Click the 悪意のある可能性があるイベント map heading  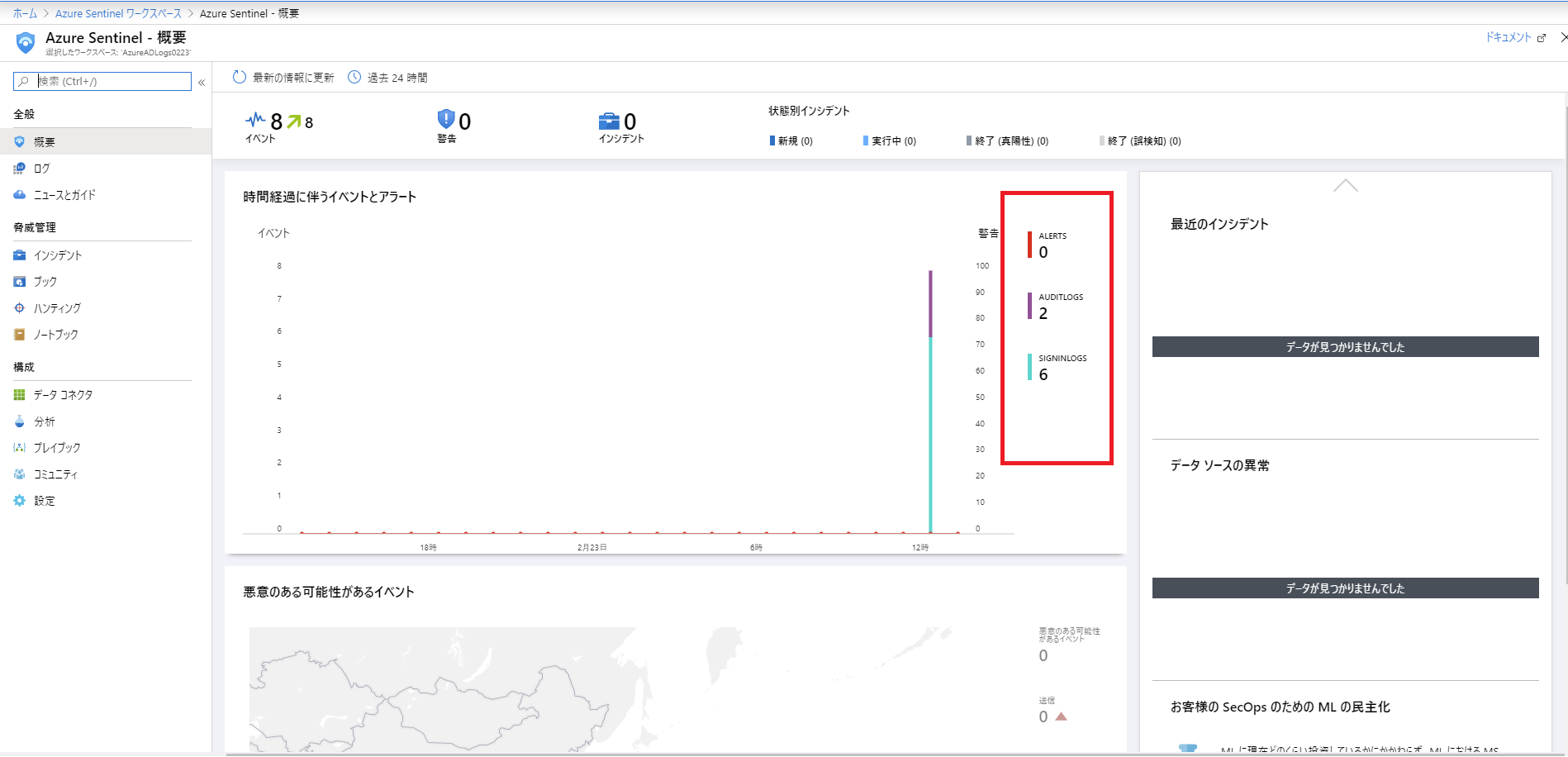coord(329,592)
